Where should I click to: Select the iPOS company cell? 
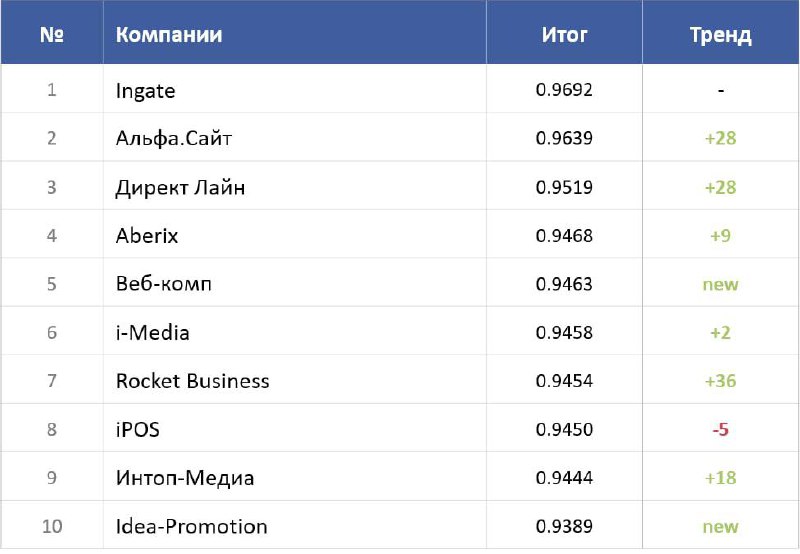point(137,430)
